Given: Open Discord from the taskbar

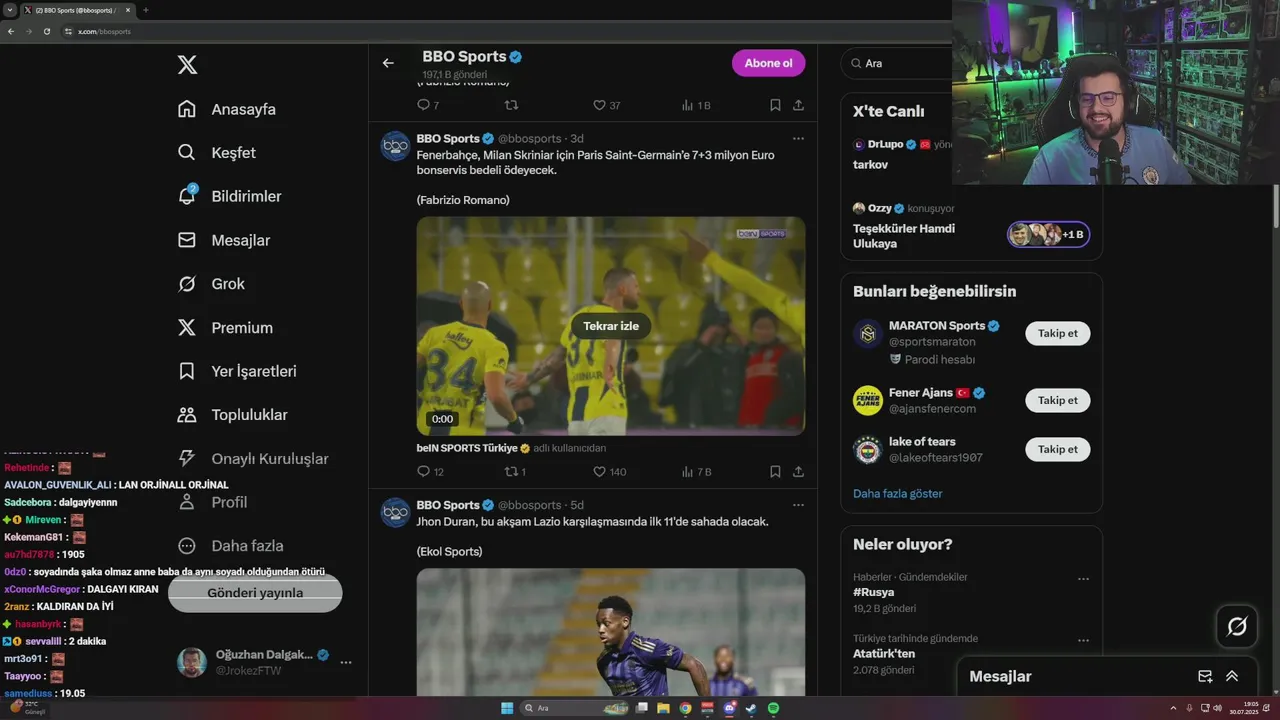Looking at the screenshot, I should (x=730, y=708).
